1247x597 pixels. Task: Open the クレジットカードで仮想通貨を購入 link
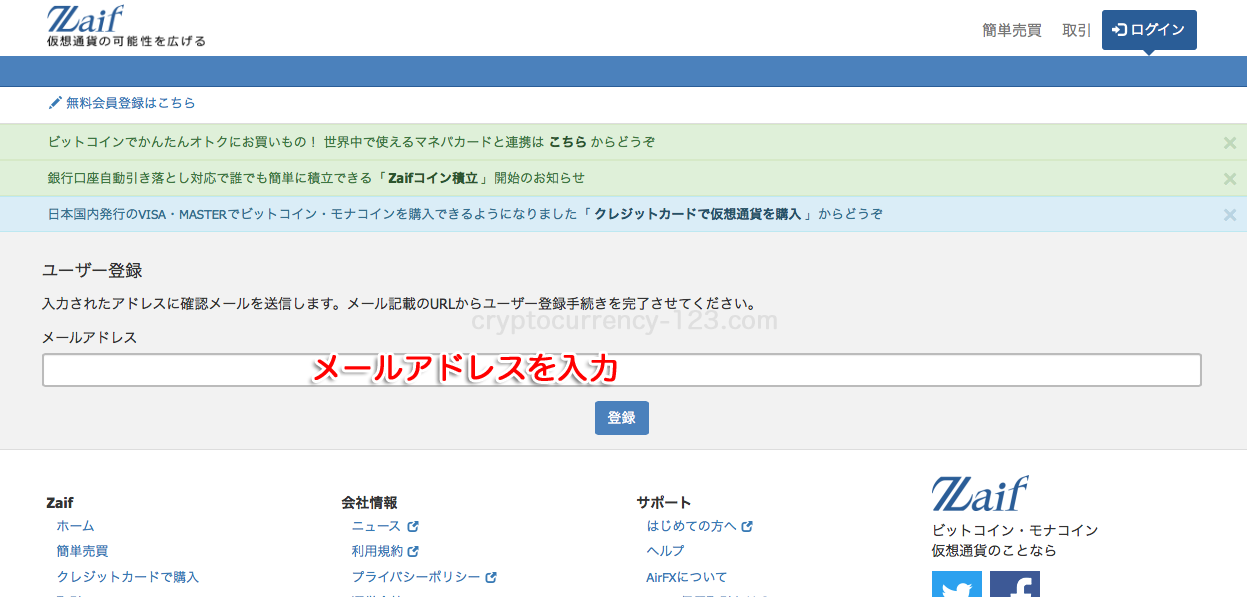[698, 214]
